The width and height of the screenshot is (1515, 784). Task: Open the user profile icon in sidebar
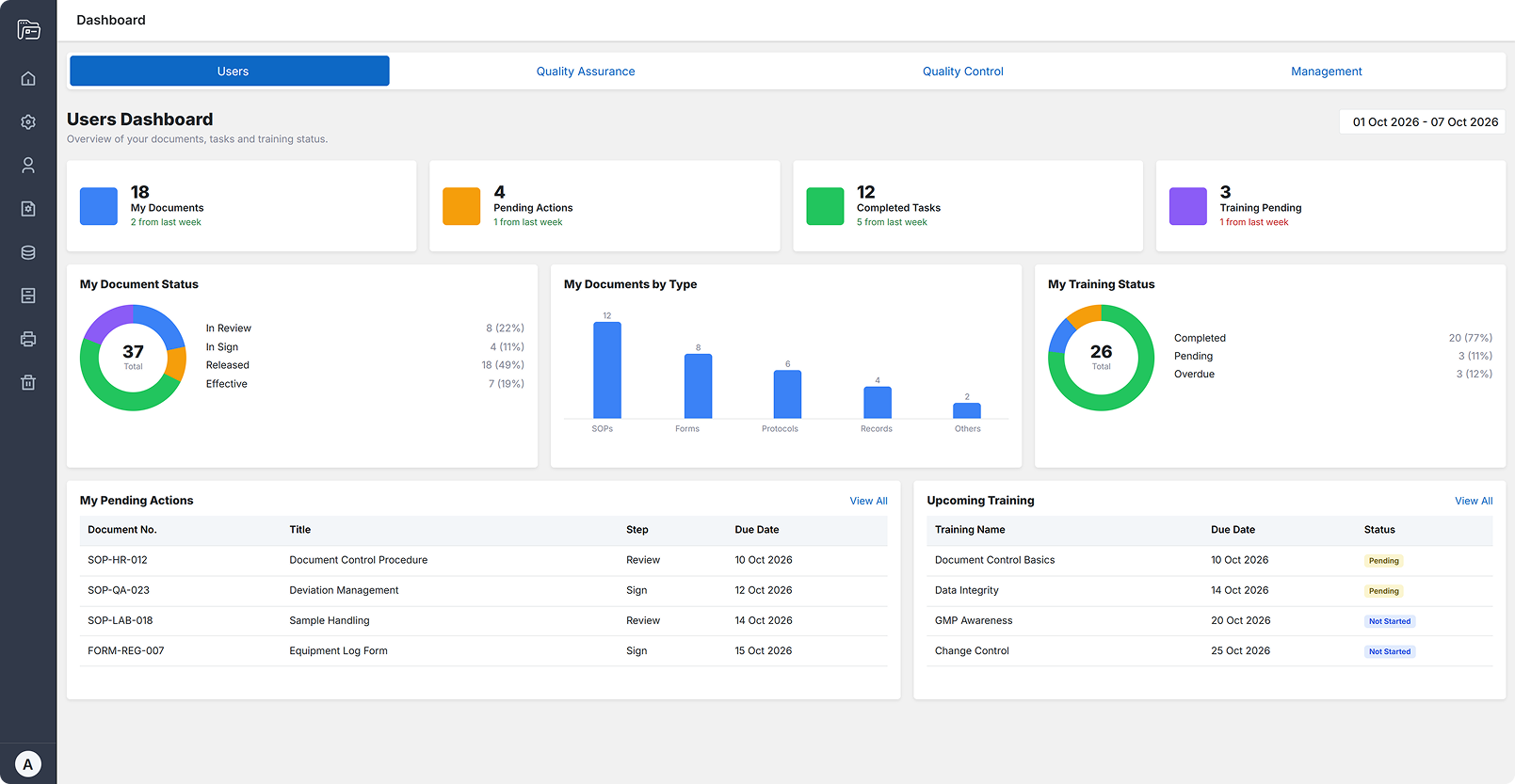(28, 166)
